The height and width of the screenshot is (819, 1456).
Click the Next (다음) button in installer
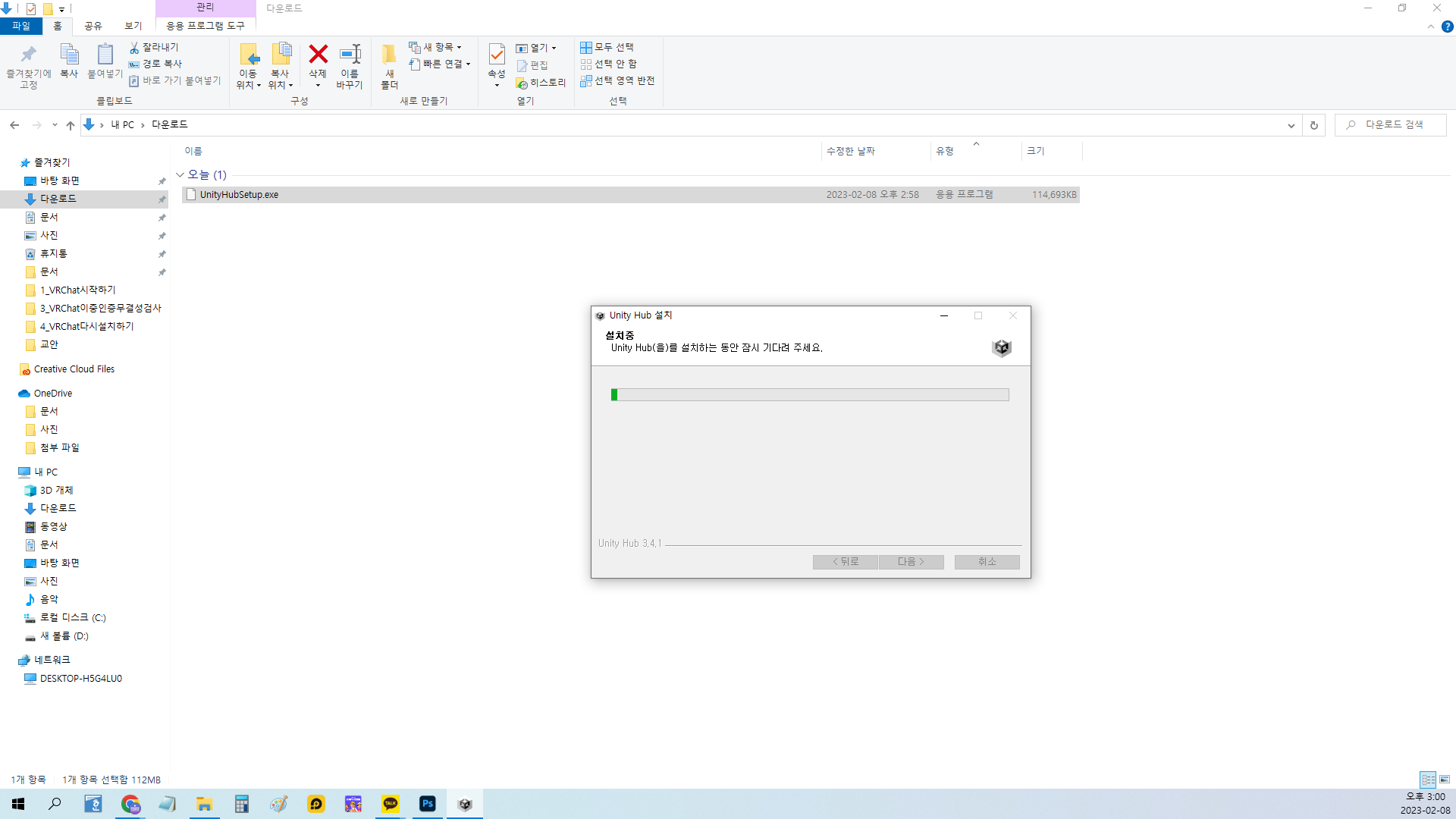pos(911,562)
